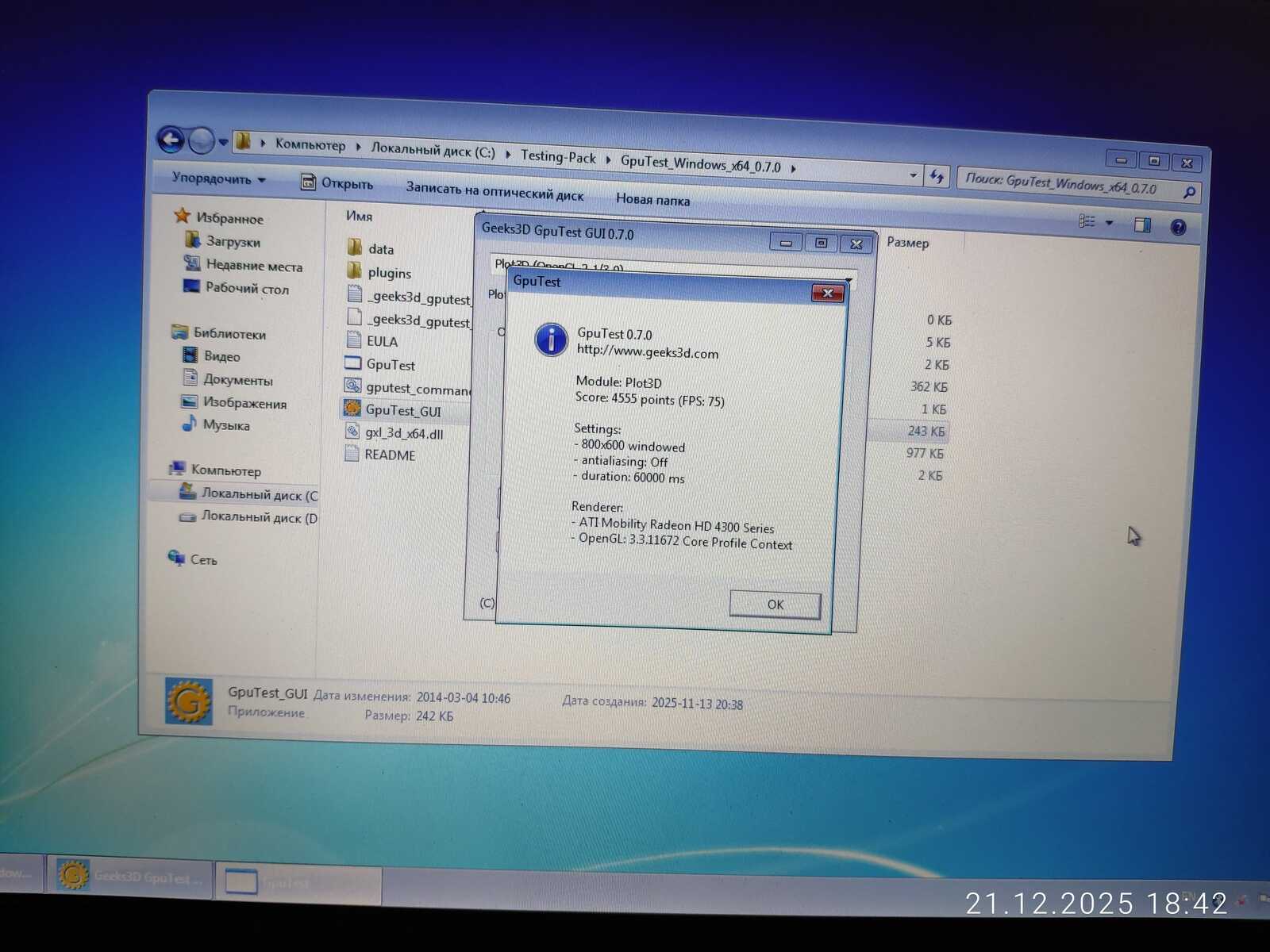Refresh the folder using the address bar refresh icon

tap(937, 176)
